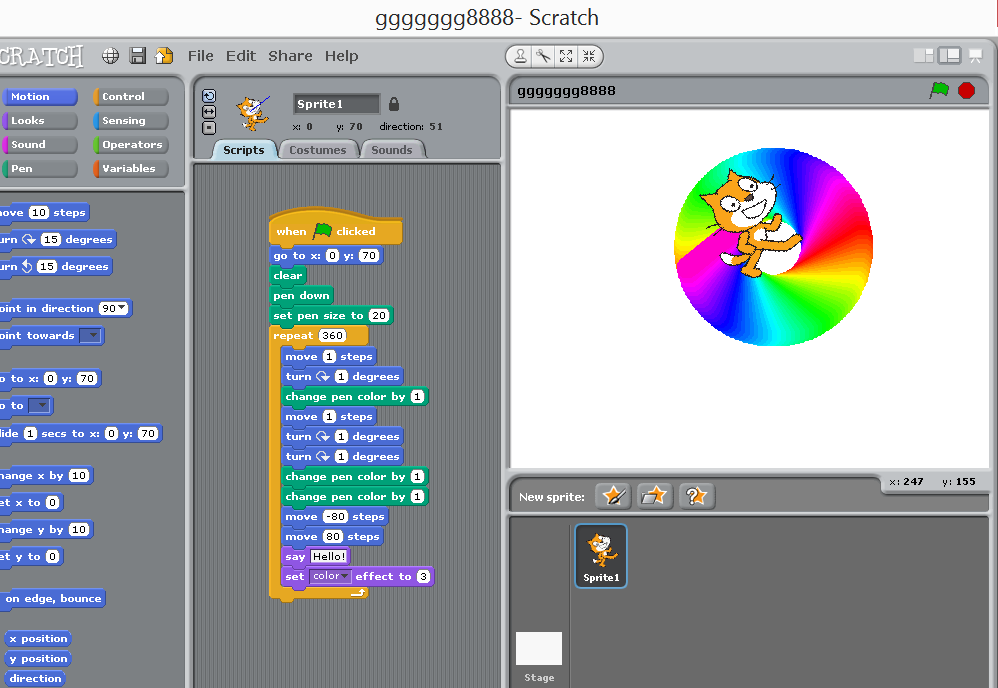
Task: Toggle the sprite lock padlock icon
Action: pos(394,104)
